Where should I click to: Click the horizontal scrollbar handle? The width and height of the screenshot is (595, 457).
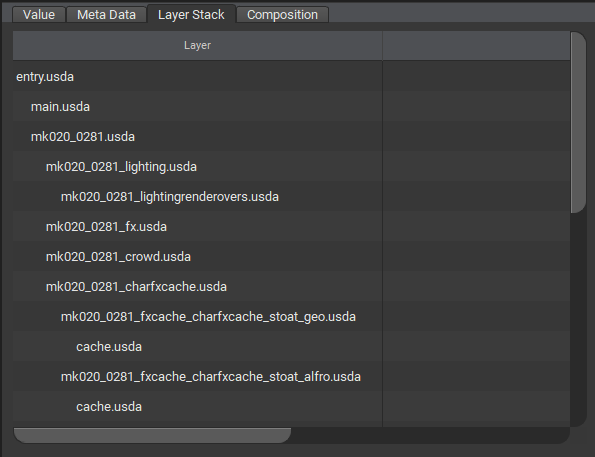point(153,435)
